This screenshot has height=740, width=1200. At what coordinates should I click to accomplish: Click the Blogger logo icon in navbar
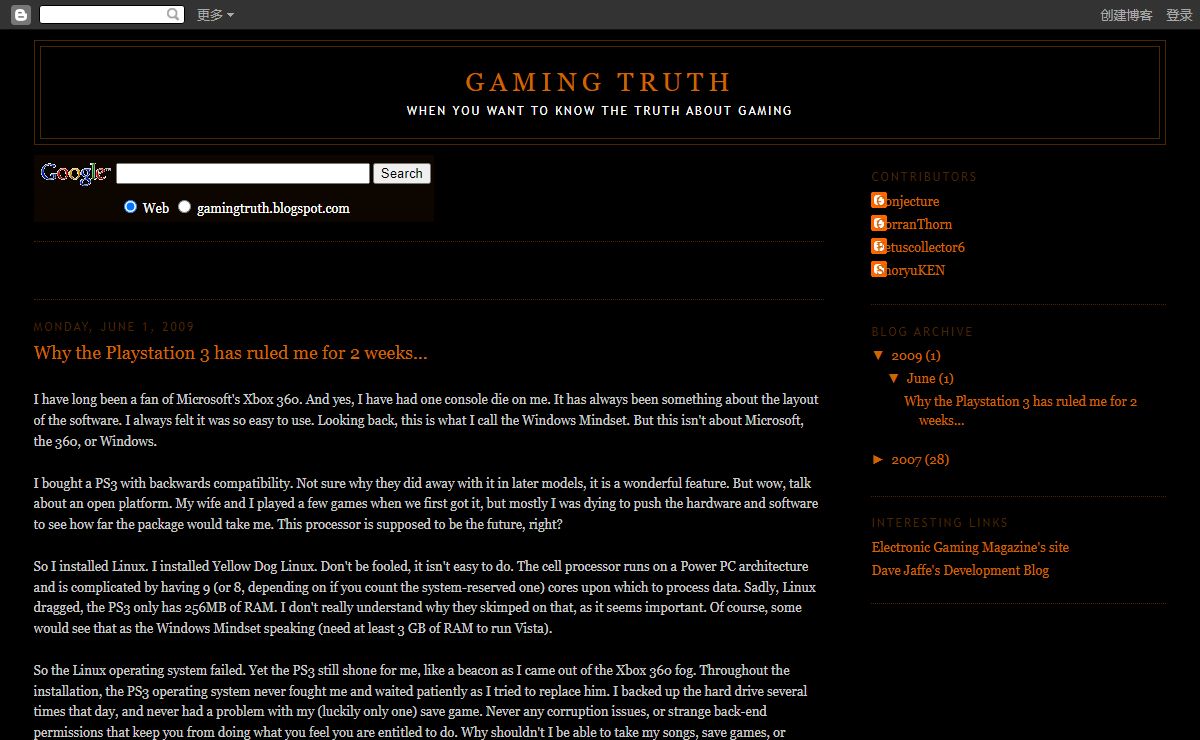(x=21, y=15)
